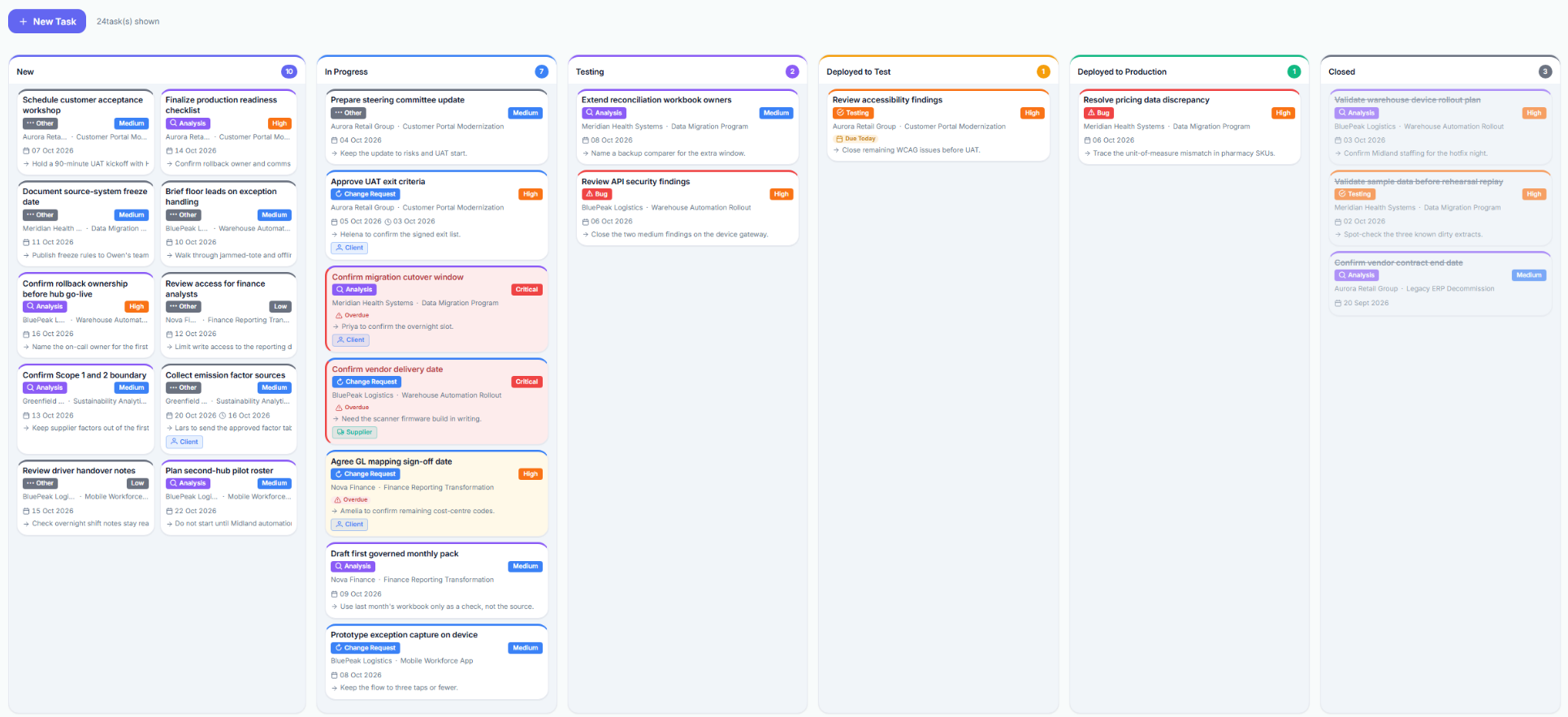Click the In Progress column header
The width and height of the screenshot is (1568, 717).
pyautogui.click(x=436, y=71)
